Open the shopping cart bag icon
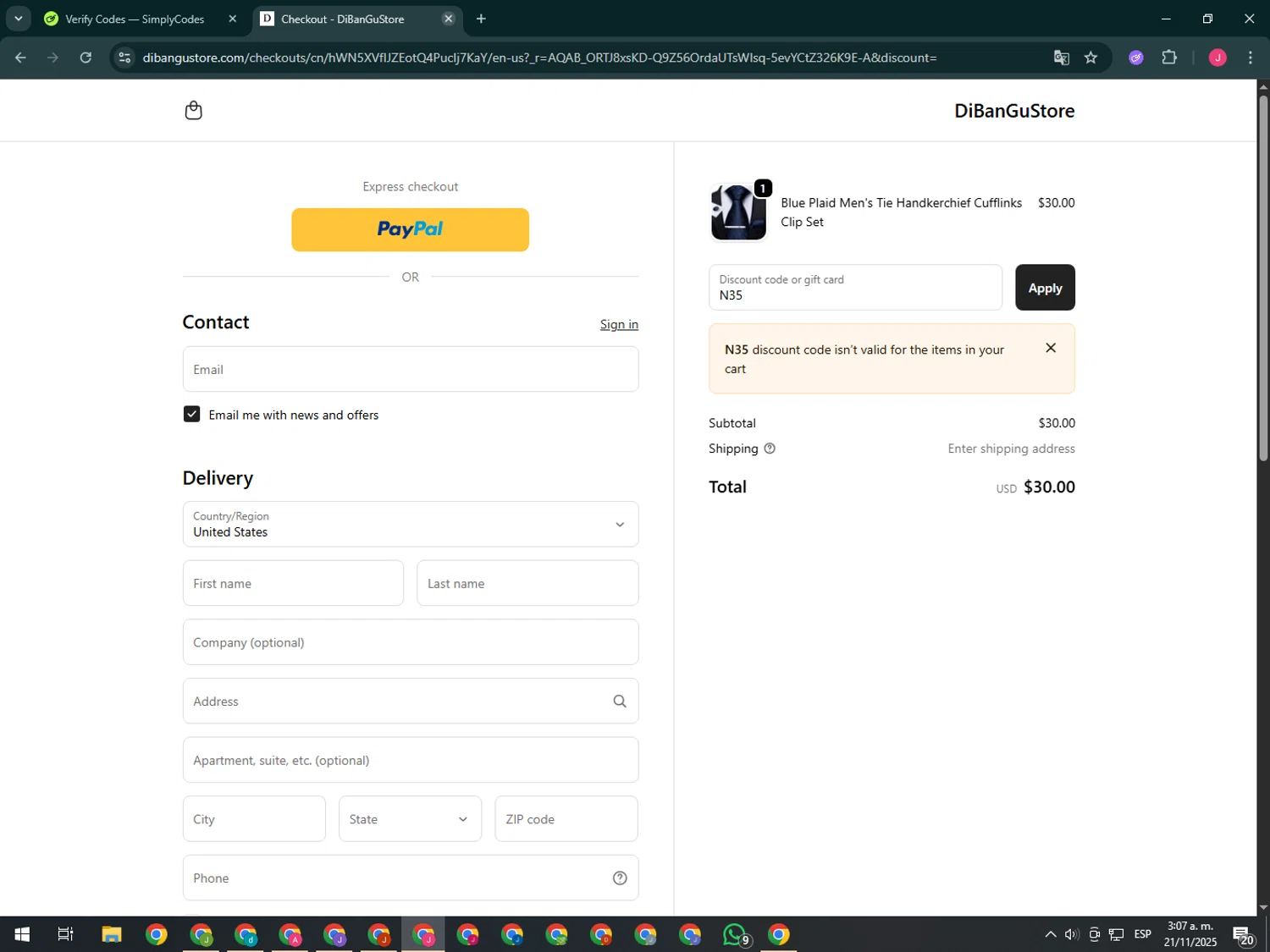The width and height of the screenshot is (1270, 952). (x=193, y=111)
